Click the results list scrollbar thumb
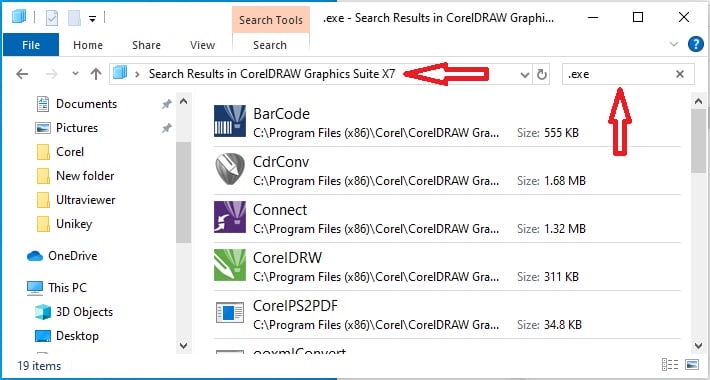Screen dimensions: 710x380 tap(699, 140)
